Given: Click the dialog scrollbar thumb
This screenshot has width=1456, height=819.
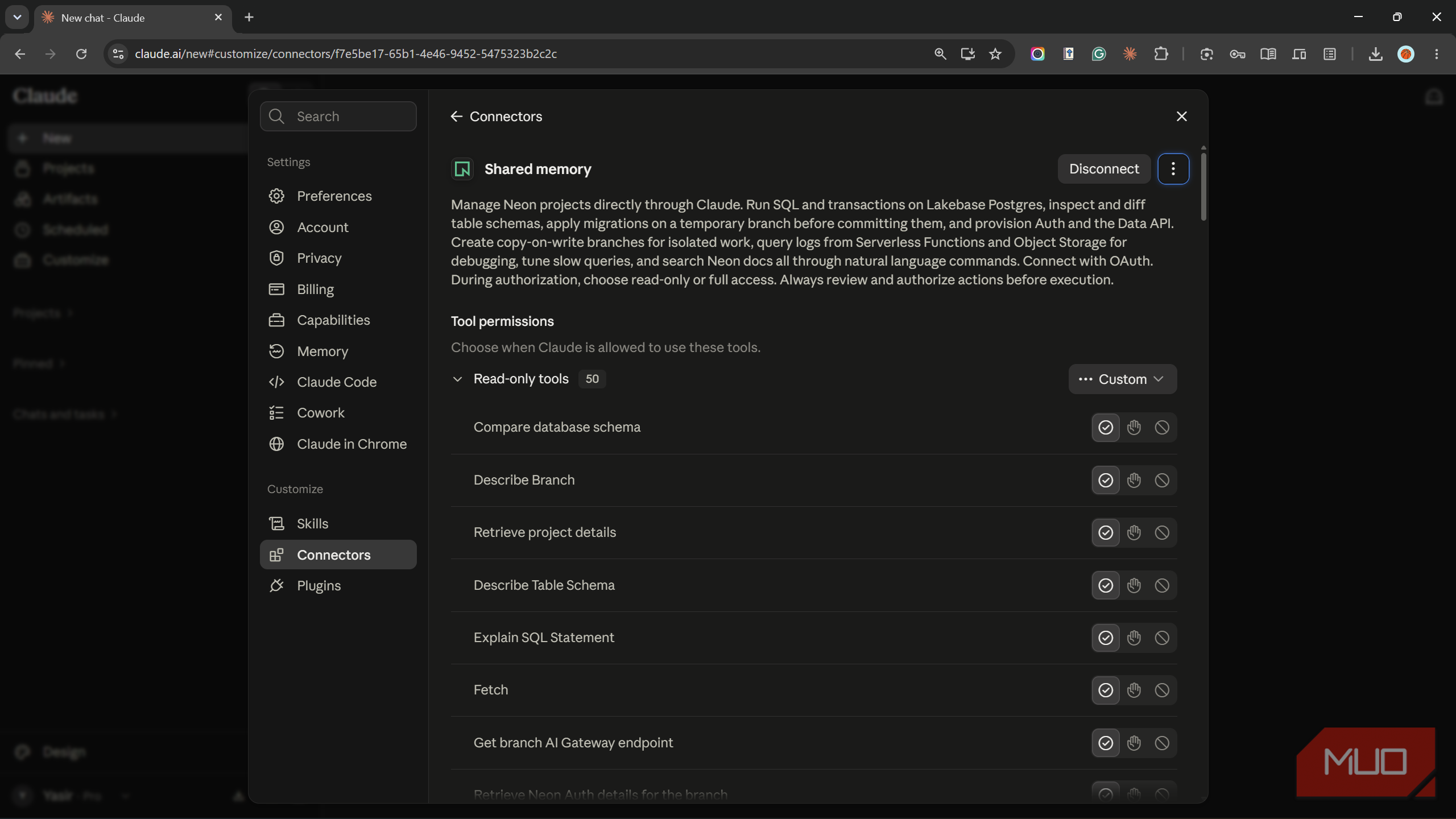Looking at the screenshot, I should pos(1203,185).
